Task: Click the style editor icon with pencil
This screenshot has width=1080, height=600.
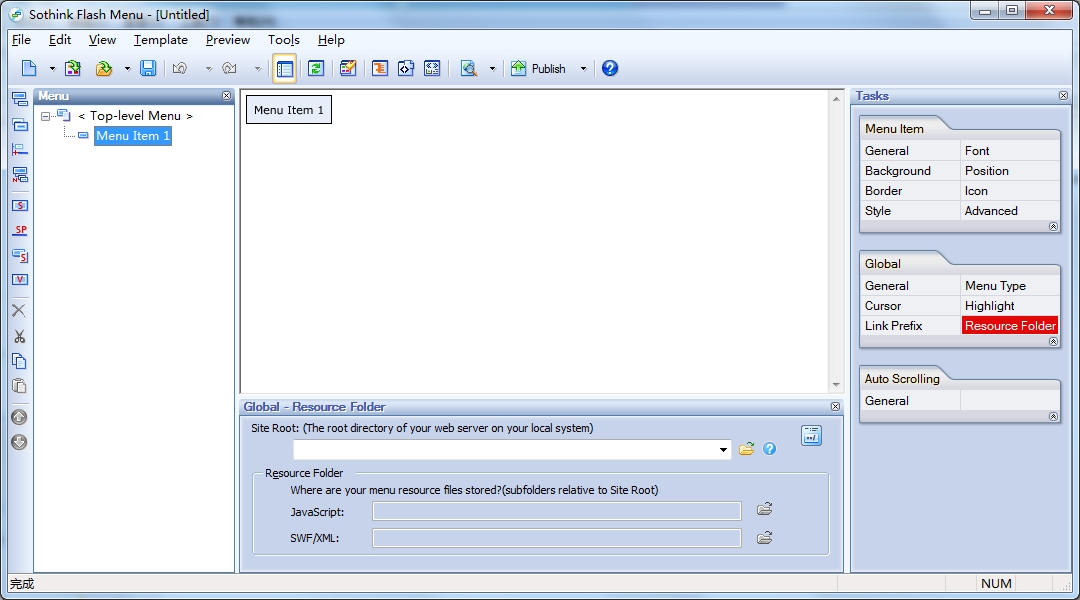Action: point(349,68)
